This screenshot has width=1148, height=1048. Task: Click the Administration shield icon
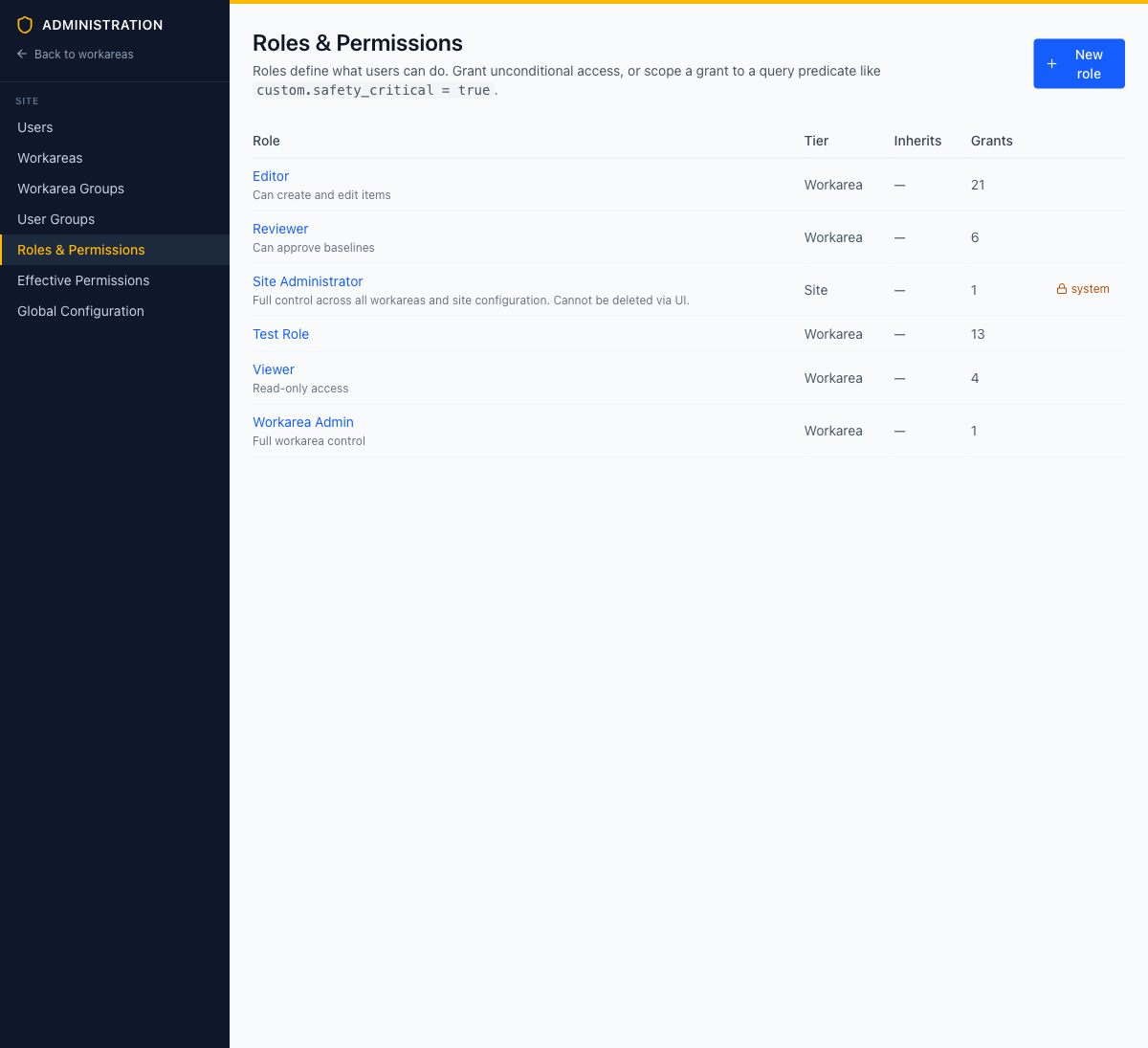pyautogui.click(x=25, y=25)
